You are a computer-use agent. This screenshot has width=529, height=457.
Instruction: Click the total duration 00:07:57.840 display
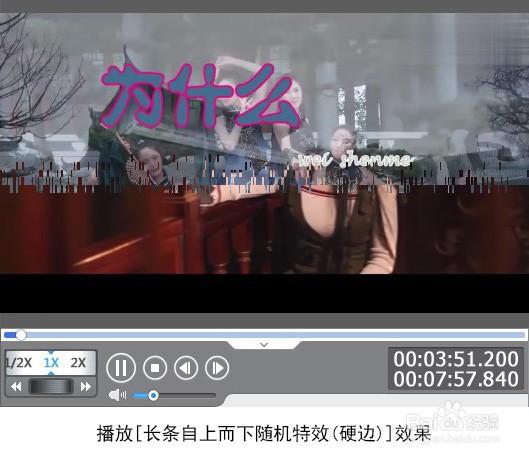coord(456,379)
